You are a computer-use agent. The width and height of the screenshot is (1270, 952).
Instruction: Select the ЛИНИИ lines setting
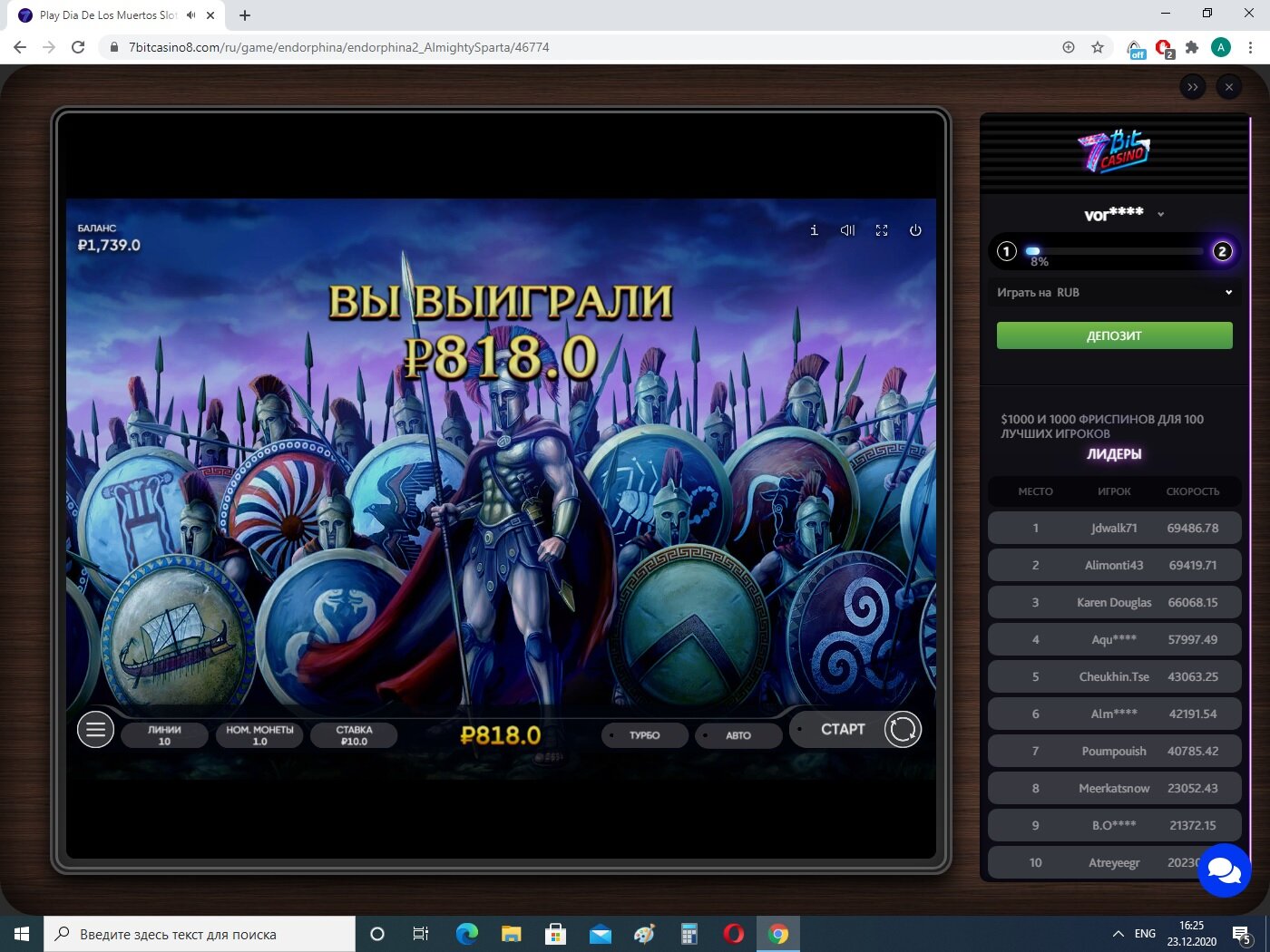coord(164,735)
